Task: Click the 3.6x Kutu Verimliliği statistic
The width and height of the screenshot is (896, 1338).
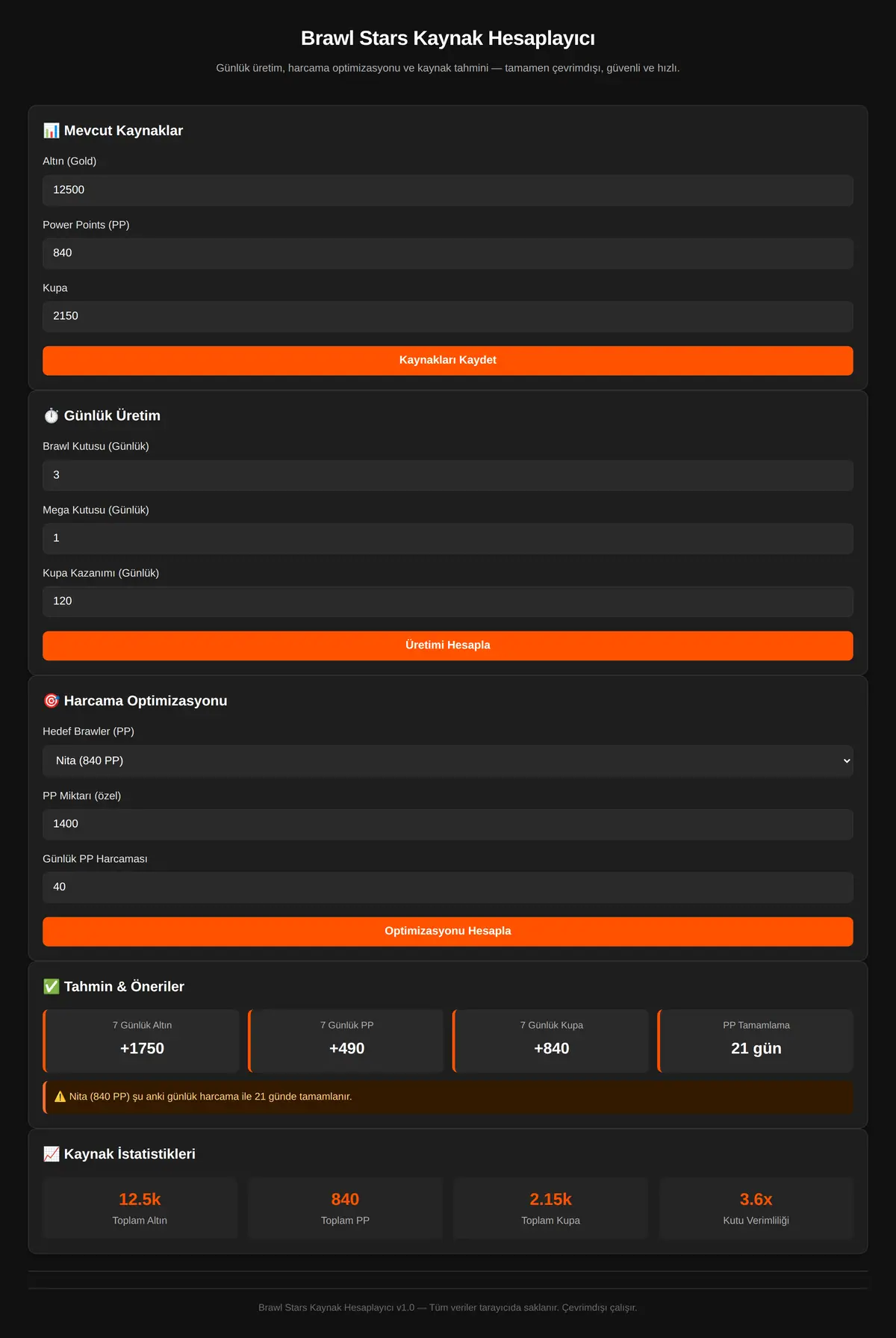Action: pos(756,1208)
